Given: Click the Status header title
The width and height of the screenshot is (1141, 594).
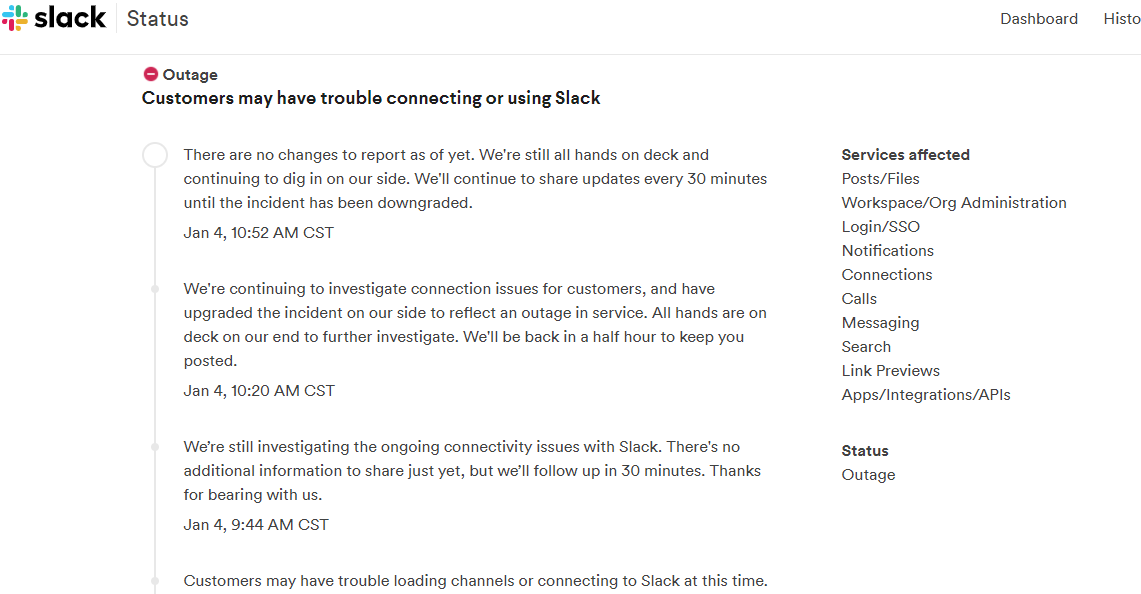Looking at the screenshot, I should coord(158,19).
